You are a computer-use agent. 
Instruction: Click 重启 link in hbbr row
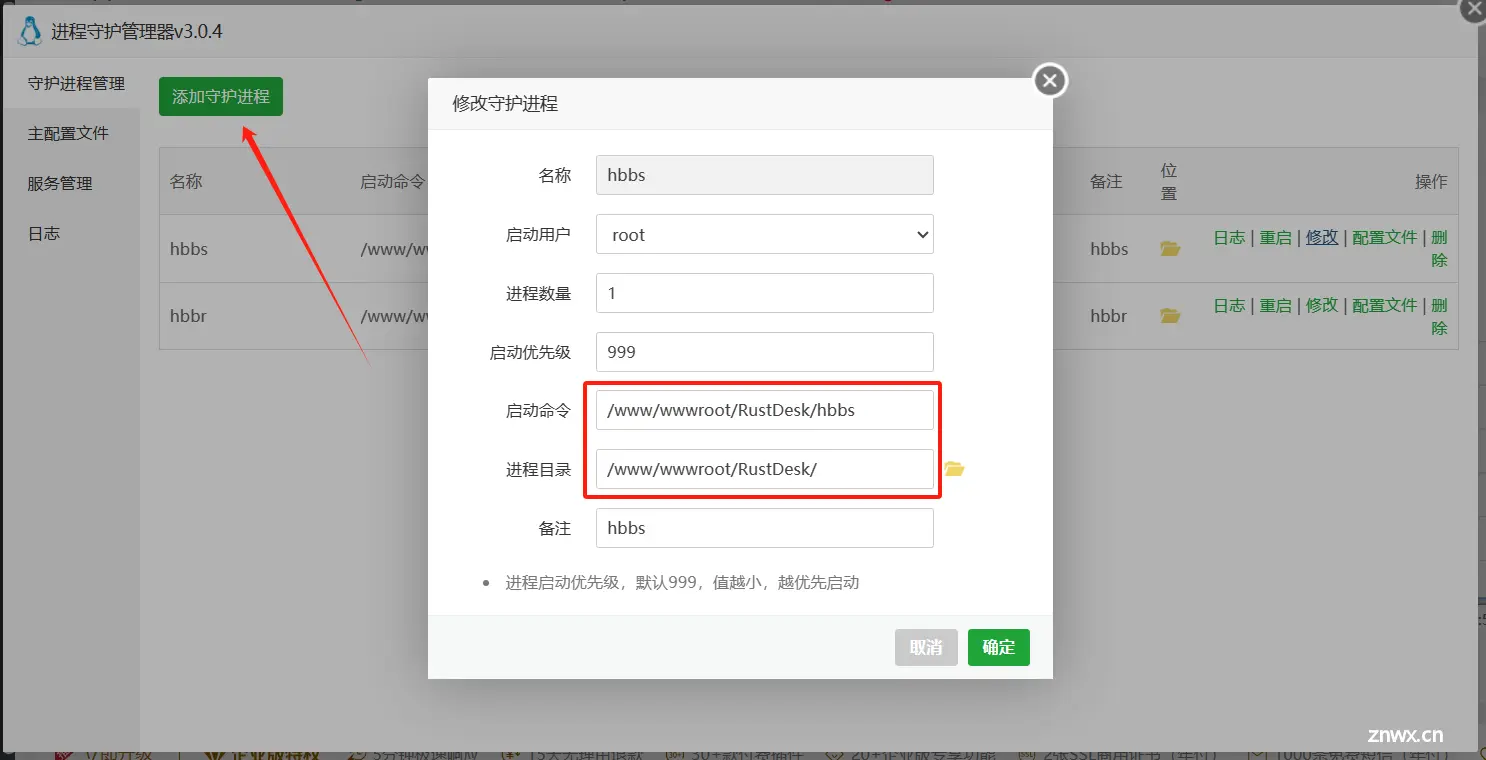point(1275,305)
